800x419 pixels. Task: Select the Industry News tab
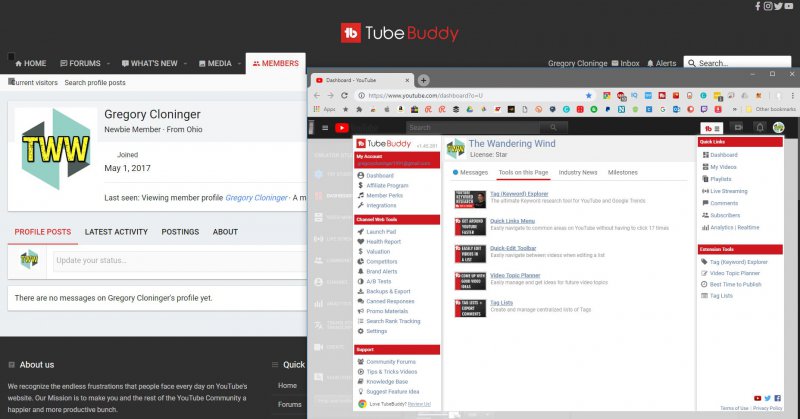578,172
